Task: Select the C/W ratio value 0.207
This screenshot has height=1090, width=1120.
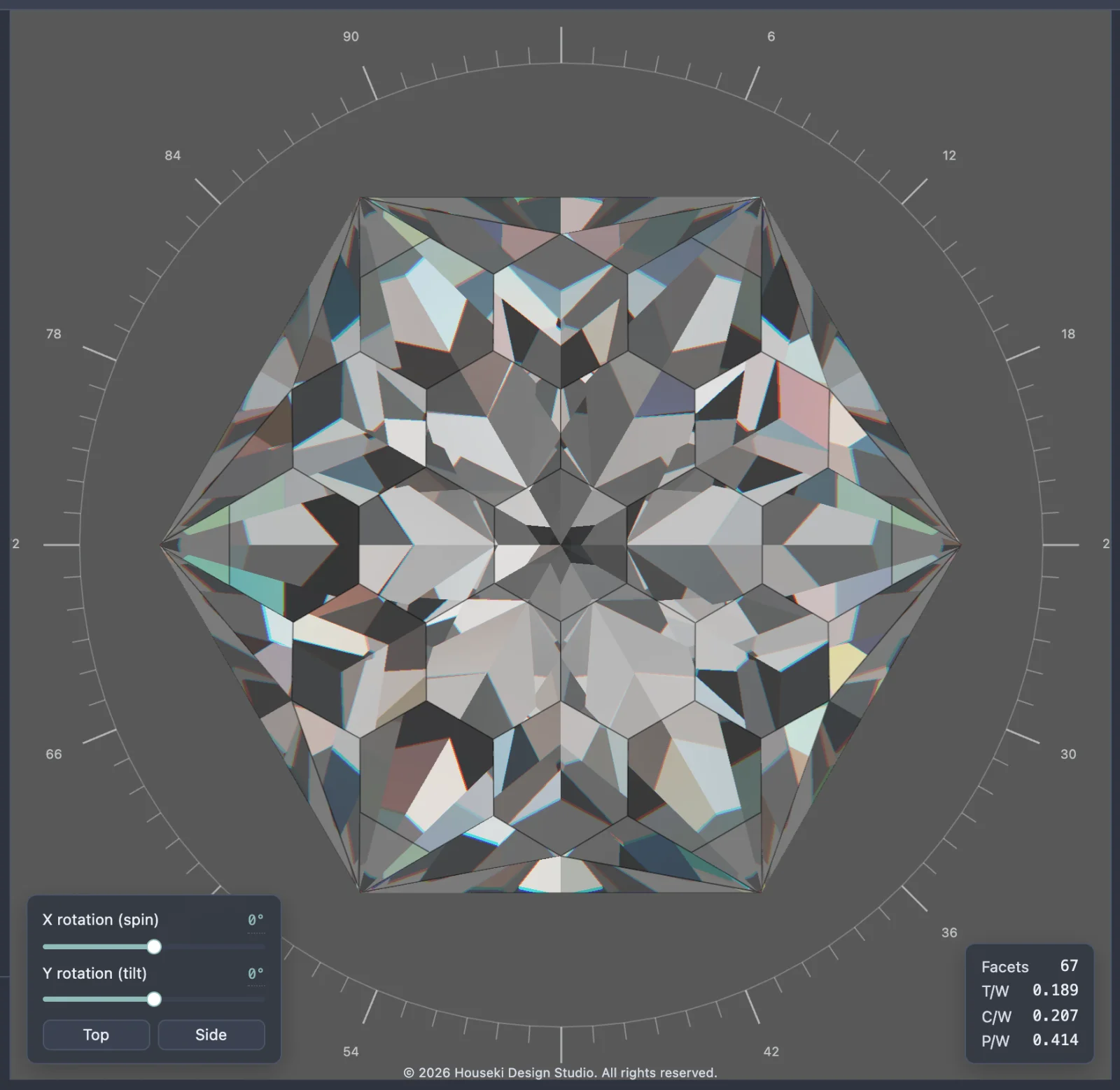Action: (x=1055, y=1016)
